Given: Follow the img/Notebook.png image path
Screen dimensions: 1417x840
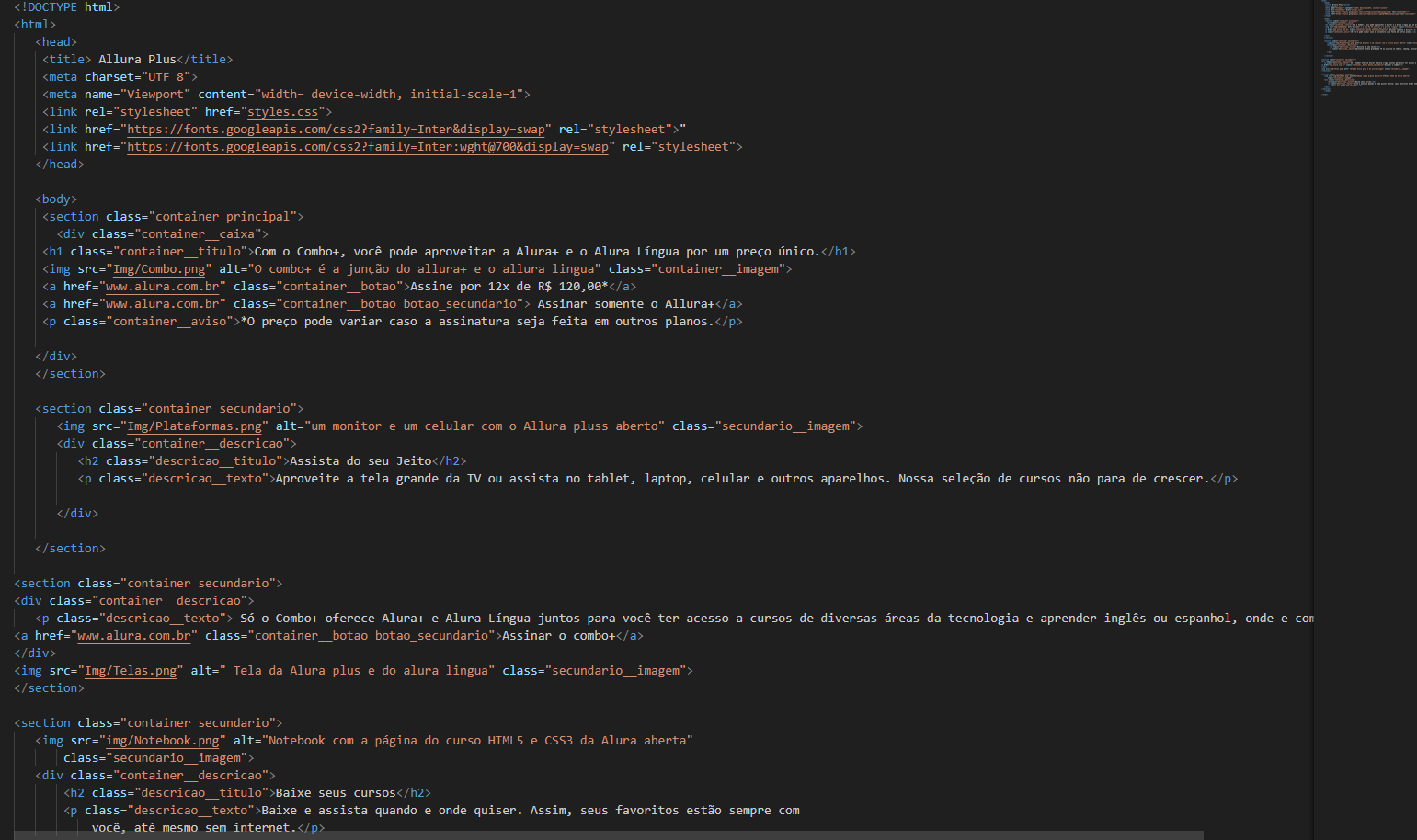Looking at the screenshot, I should pos(163,741).
